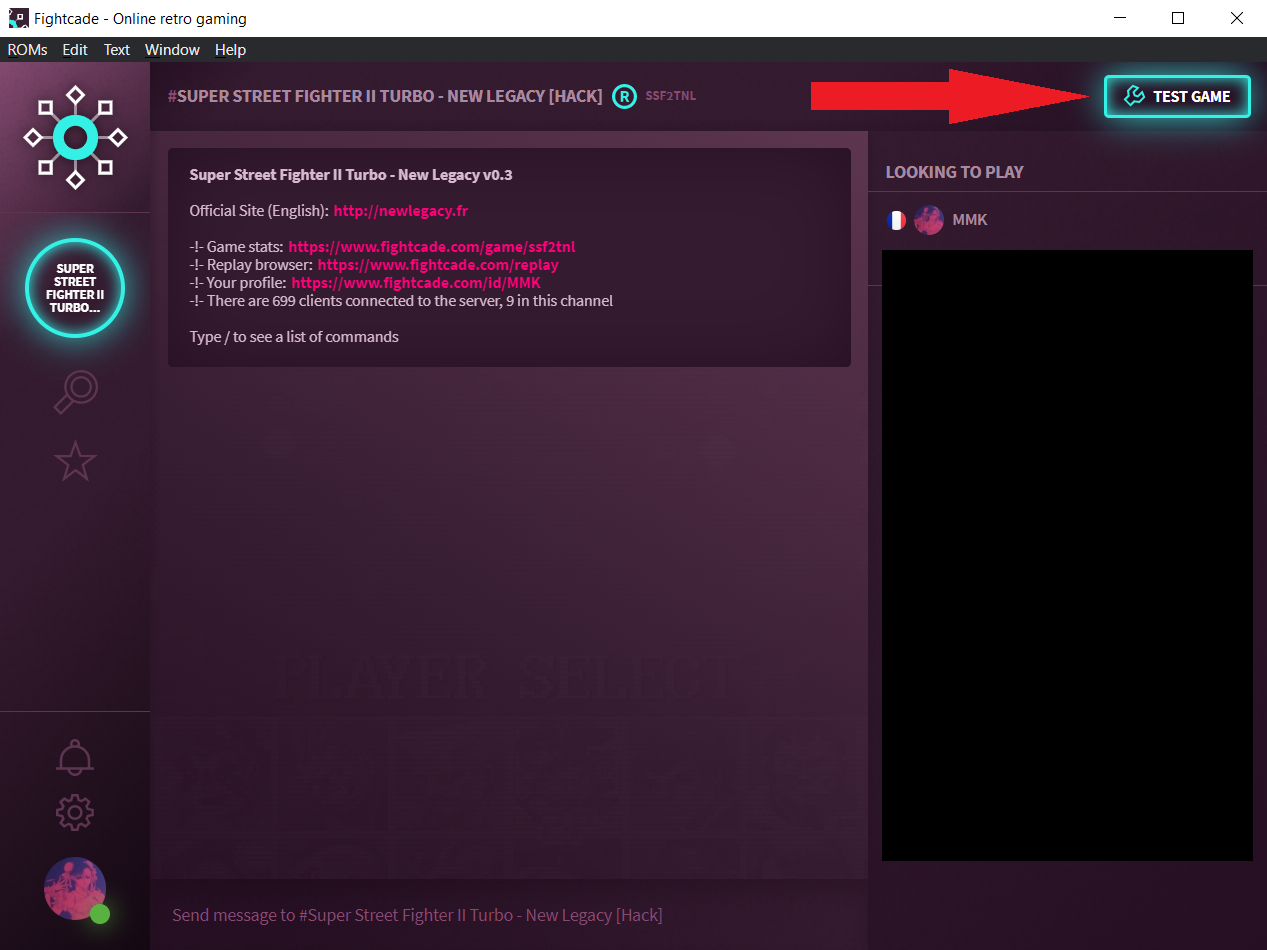Open the Help menu
The height and width of the screenshot is (950, 1267).
click(x=230, y=50)
